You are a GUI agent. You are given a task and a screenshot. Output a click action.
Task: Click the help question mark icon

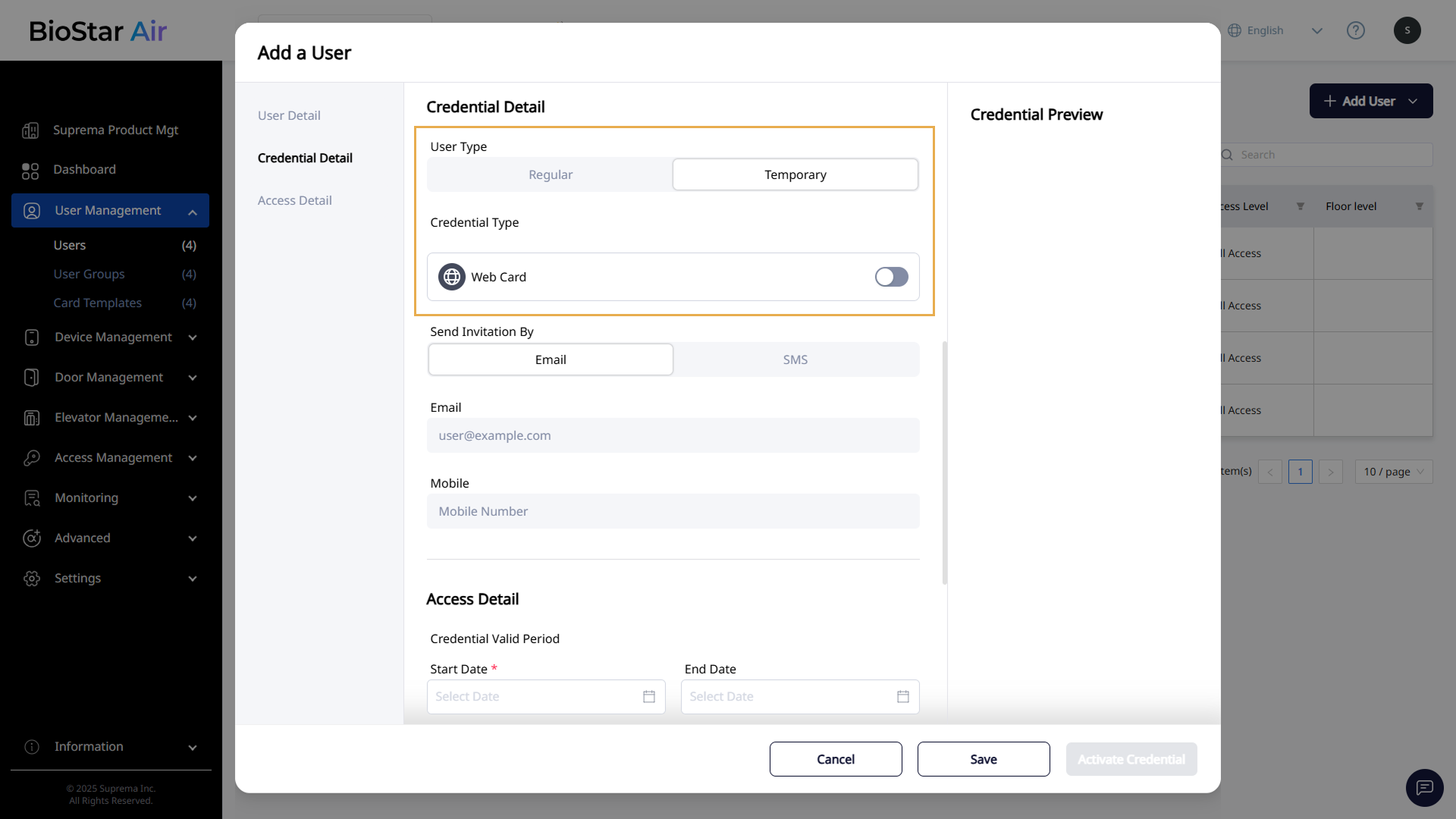click(x=1355, y=30)
